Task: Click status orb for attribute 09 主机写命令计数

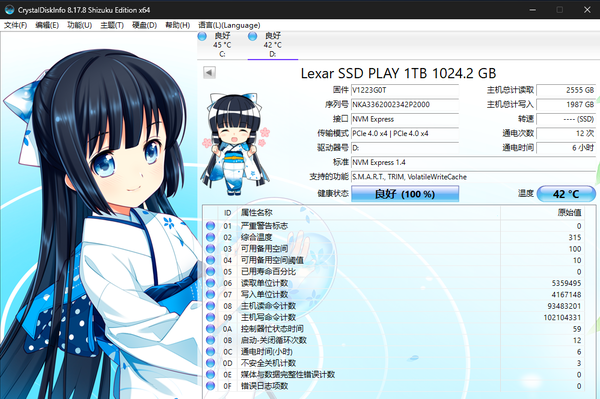Action: (210, 317)
